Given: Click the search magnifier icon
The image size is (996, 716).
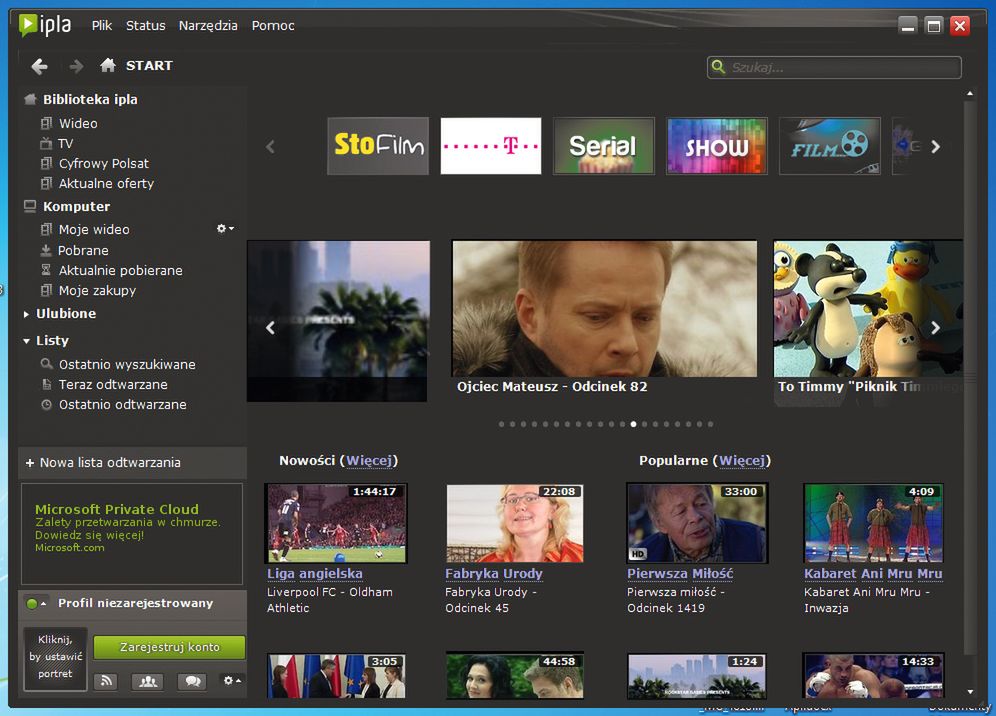Looking at the screenshot, I should point(718,67).
